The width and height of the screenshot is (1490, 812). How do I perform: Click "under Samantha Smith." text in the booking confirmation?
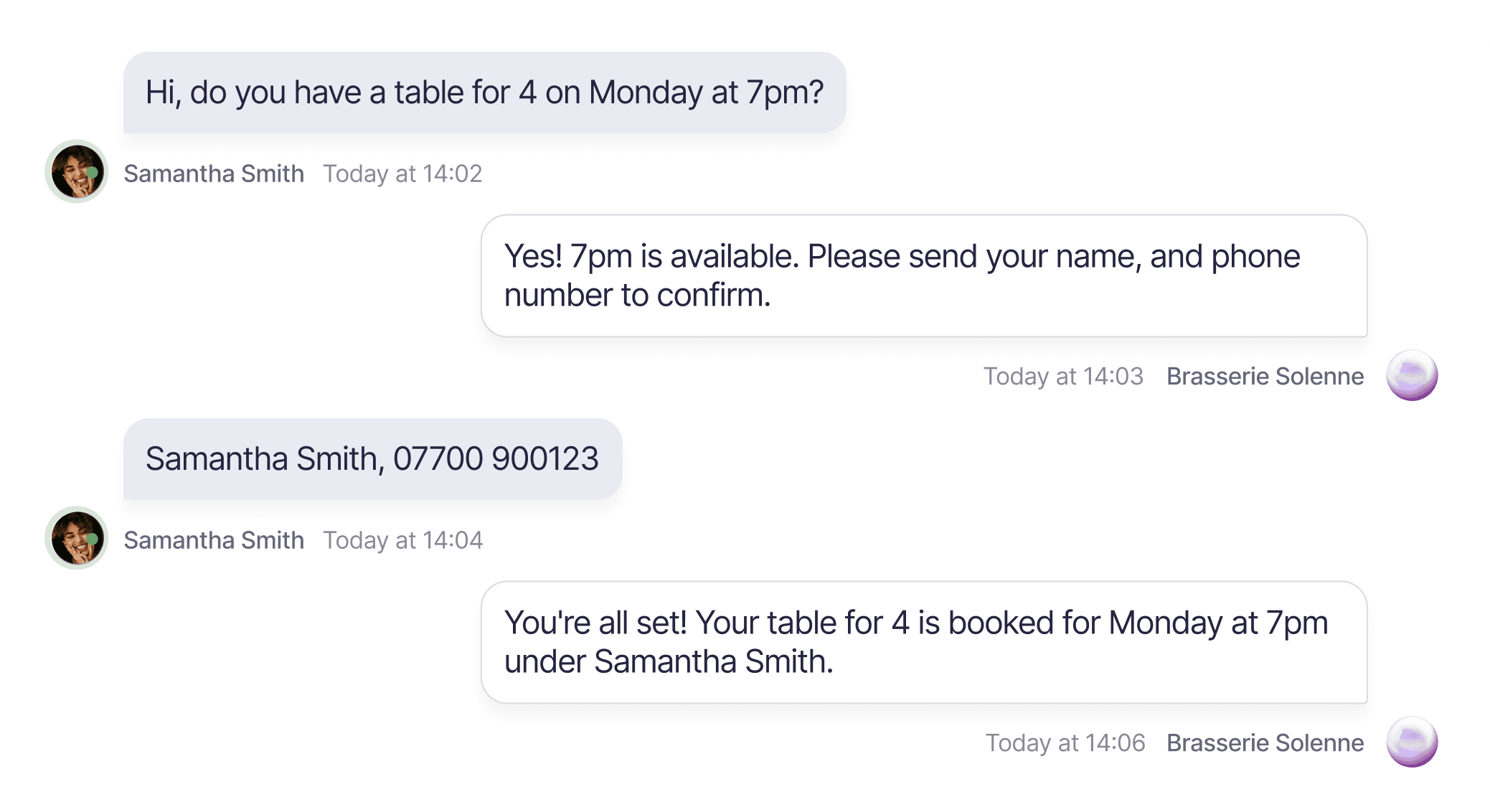669,661
